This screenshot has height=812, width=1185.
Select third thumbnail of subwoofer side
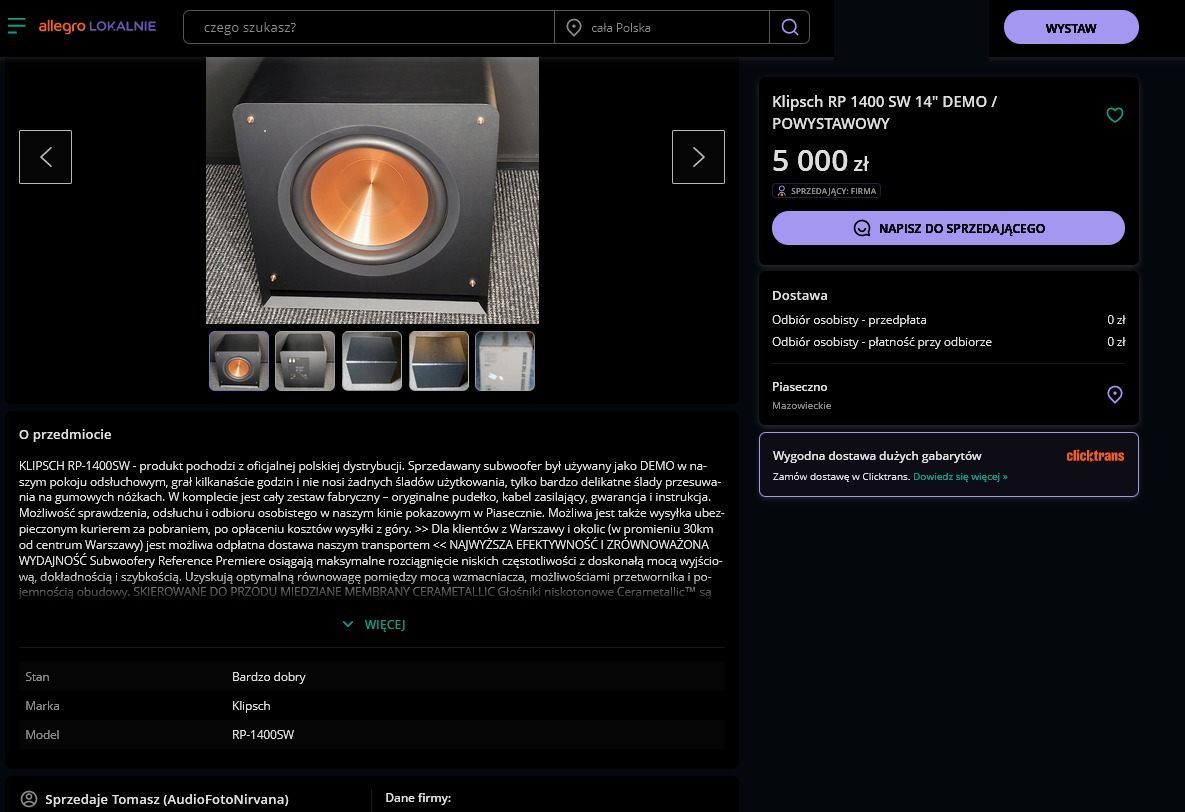(372, 361)
